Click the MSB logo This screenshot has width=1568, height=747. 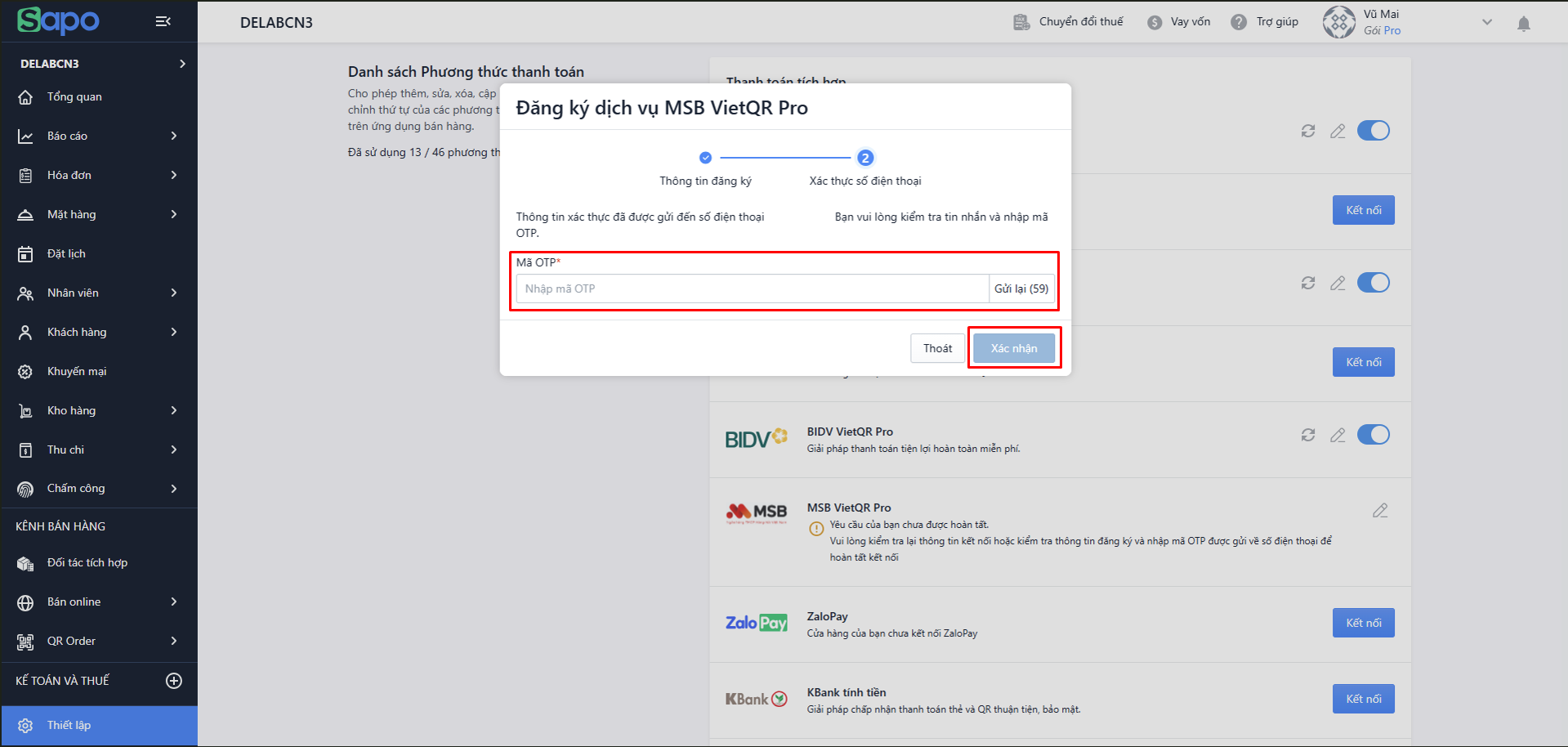[757, 512]
